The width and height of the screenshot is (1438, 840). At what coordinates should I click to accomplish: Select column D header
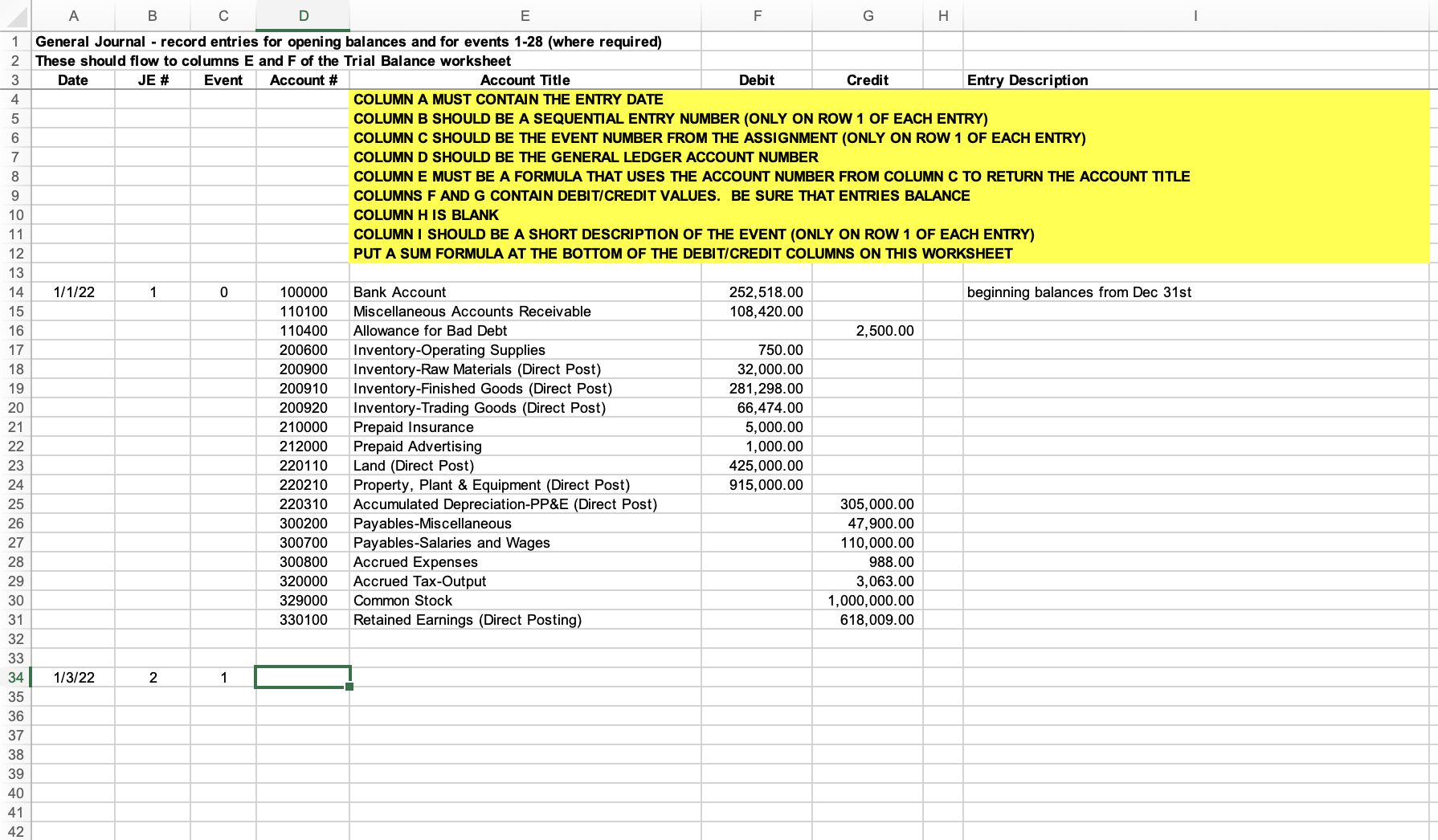(303, 15)
